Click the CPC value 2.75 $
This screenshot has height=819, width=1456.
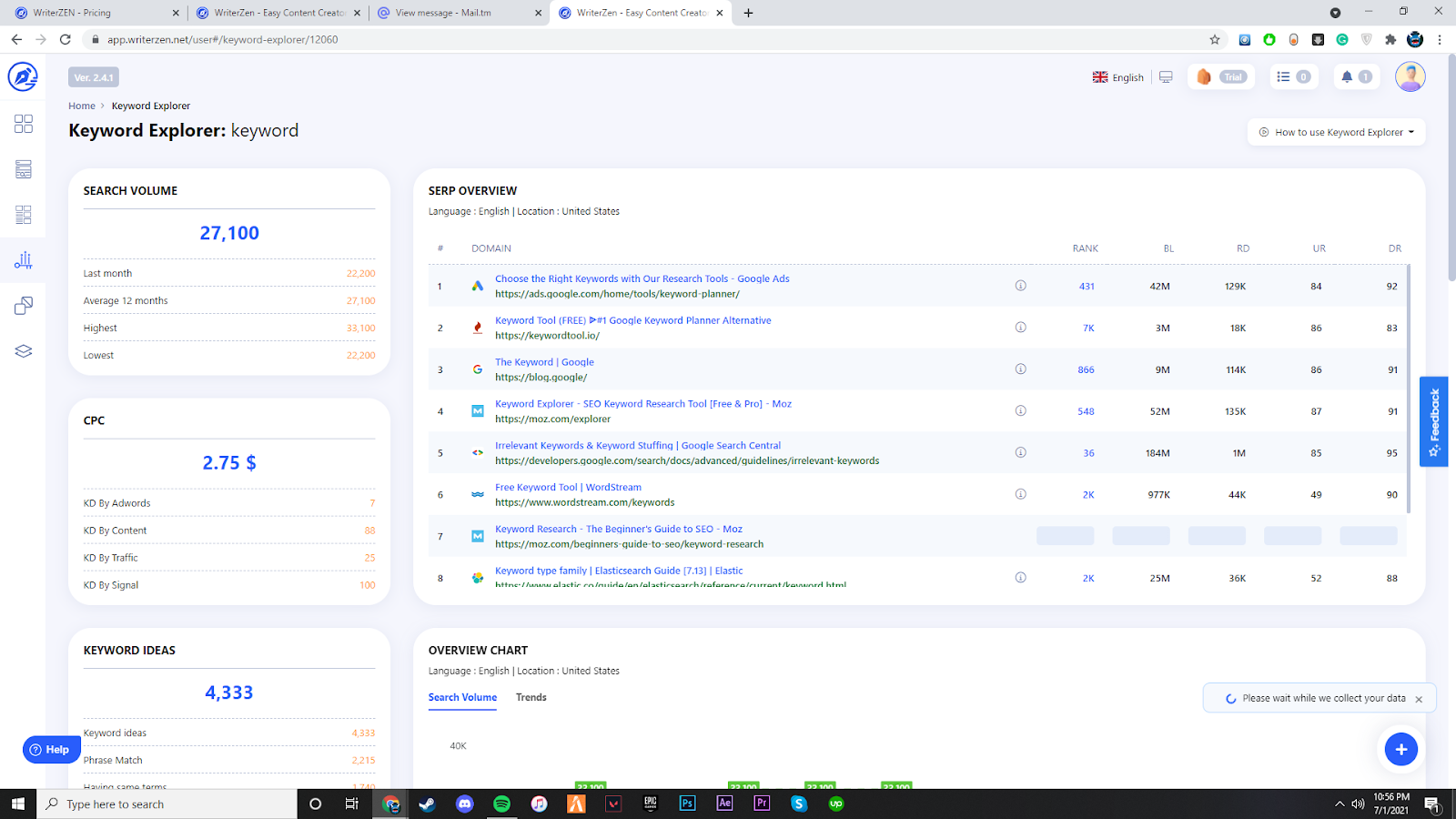(229, 463)
